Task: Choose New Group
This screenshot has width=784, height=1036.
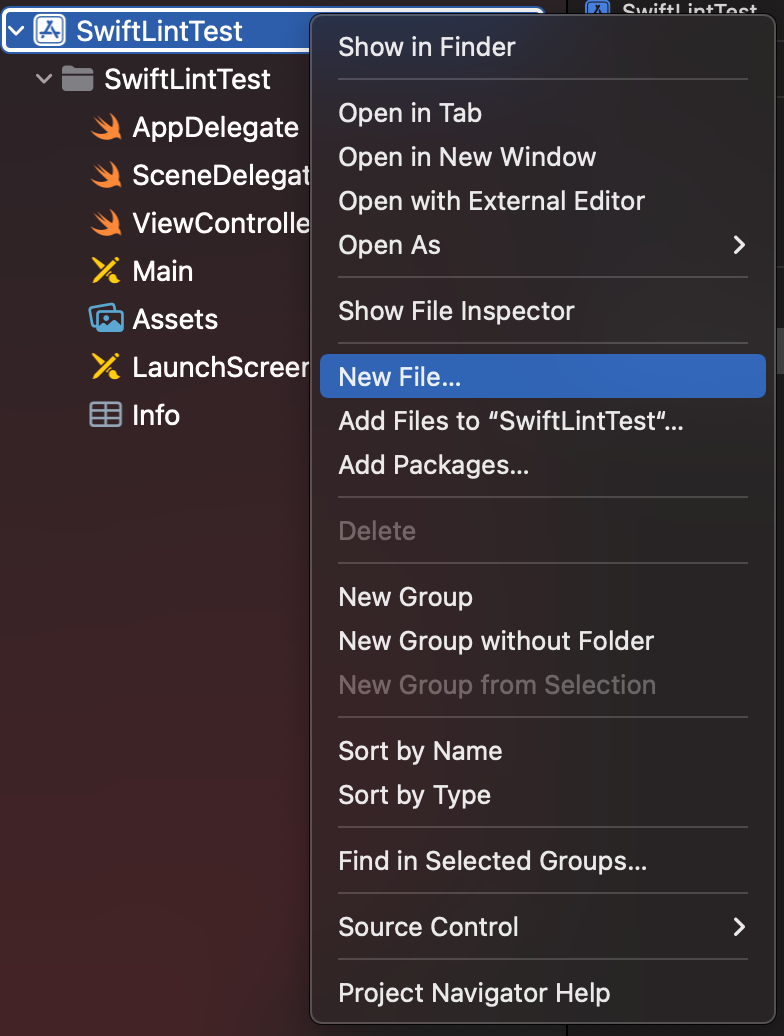Action: [542, 597]
